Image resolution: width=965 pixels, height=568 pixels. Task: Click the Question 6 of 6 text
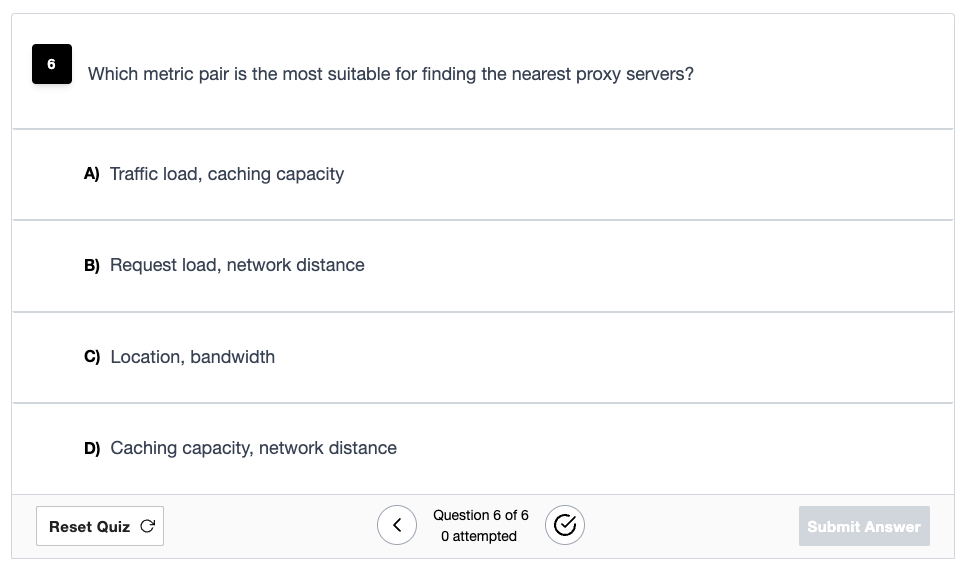pyautogui.click(x=481, y=515)
